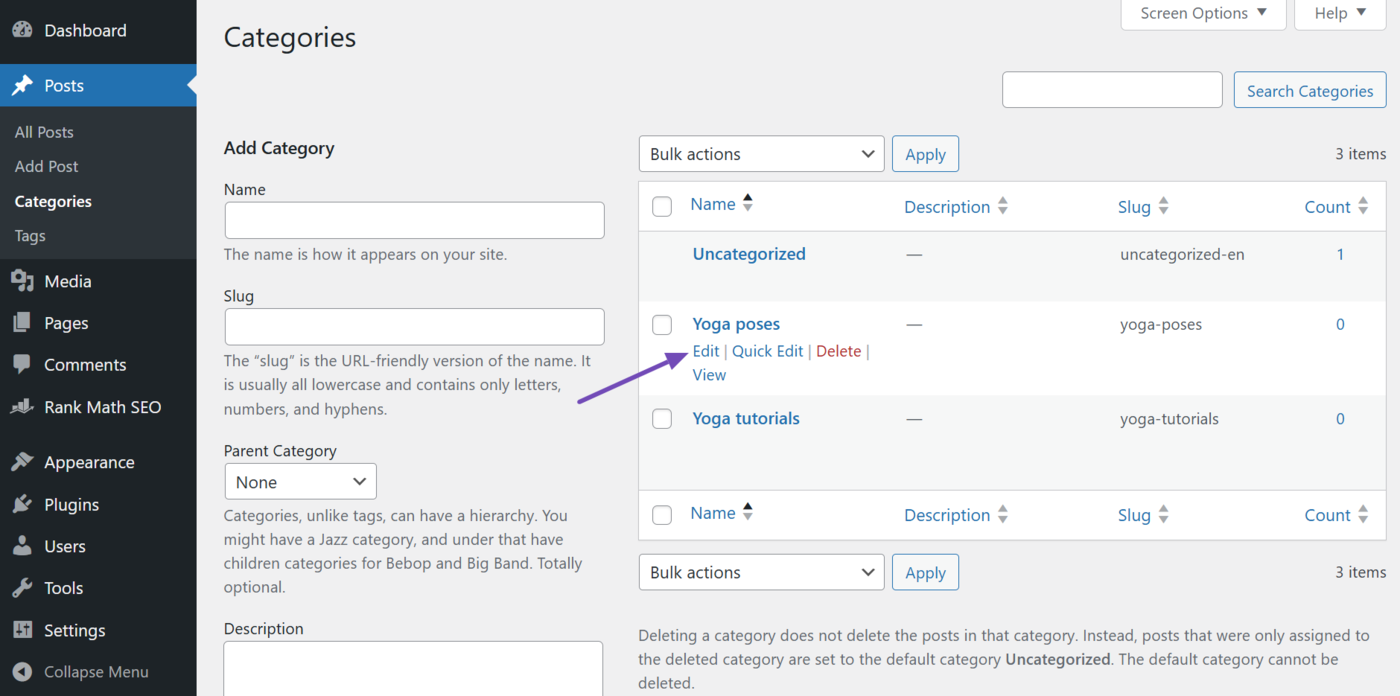The width and height of the screenshot is (1400, 696).
Task: Check the Yoga tutorials checkbox
Action: point(661,418)
